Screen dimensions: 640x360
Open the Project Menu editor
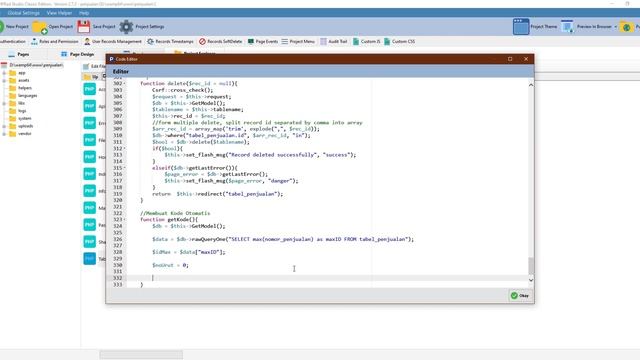[x=298, y=42]
